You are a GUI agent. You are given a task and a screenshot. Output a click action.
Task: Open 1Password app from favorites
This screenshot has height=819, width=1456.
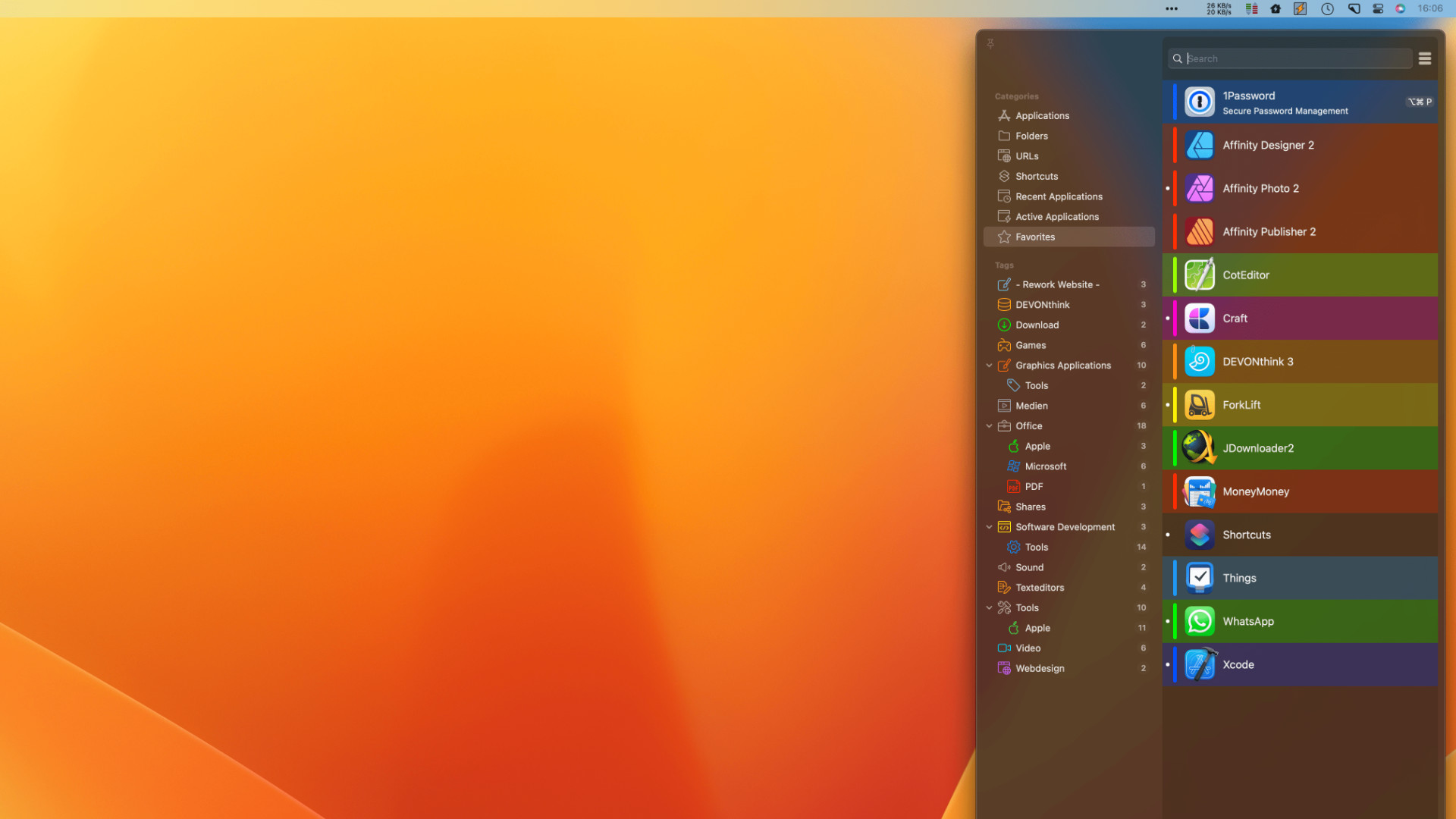pyautogui.click(x=1304, y=101)
